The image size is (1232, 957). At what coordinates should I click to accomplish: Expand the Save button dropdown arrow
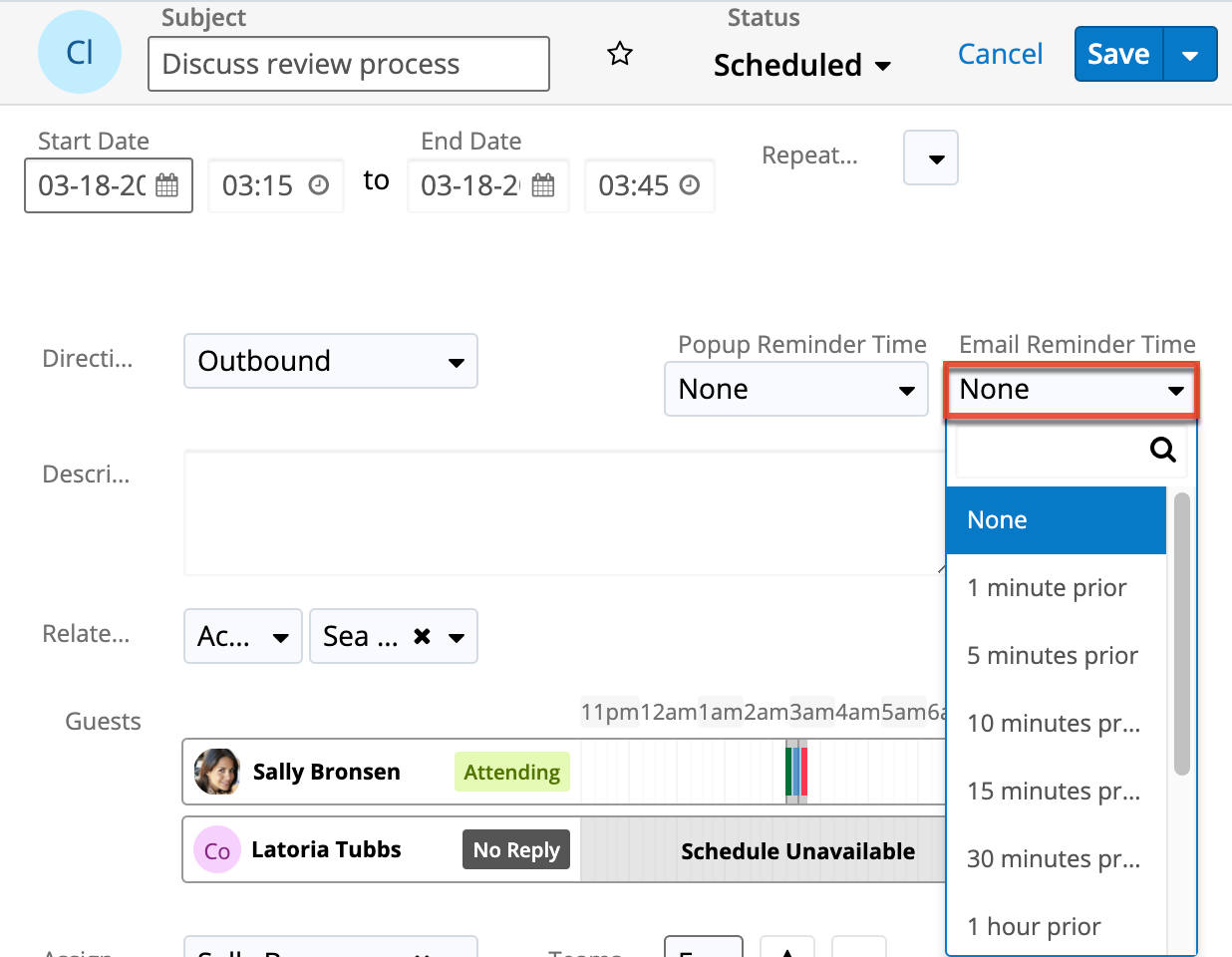(x=1190, y=55)
